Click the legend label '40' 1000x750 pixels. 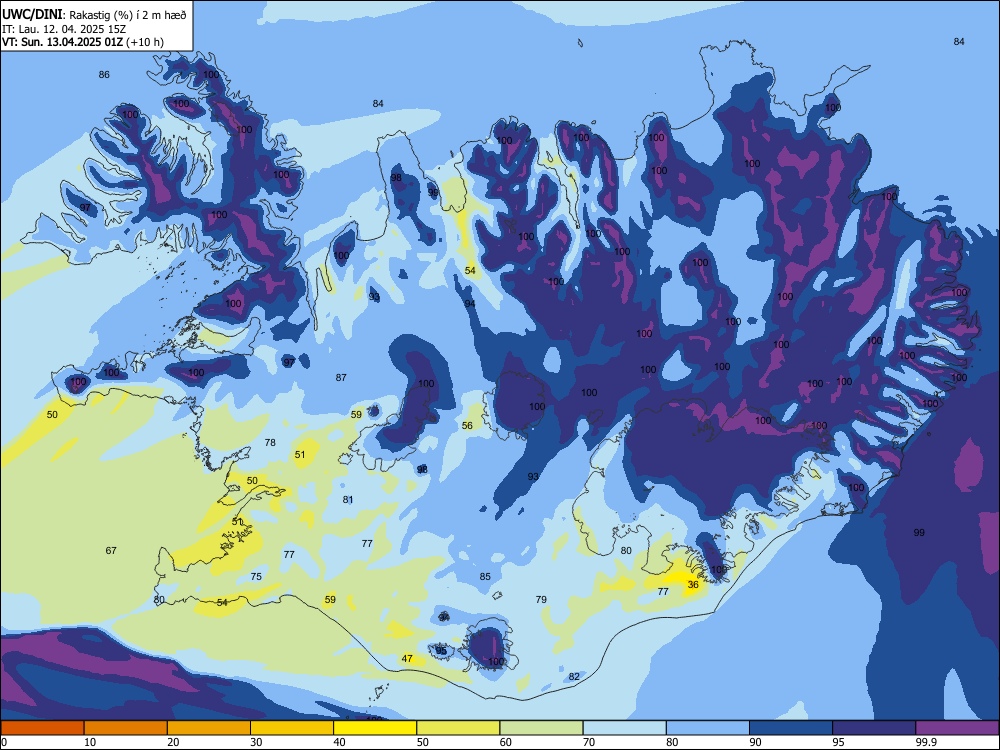(x=339, y=742)
